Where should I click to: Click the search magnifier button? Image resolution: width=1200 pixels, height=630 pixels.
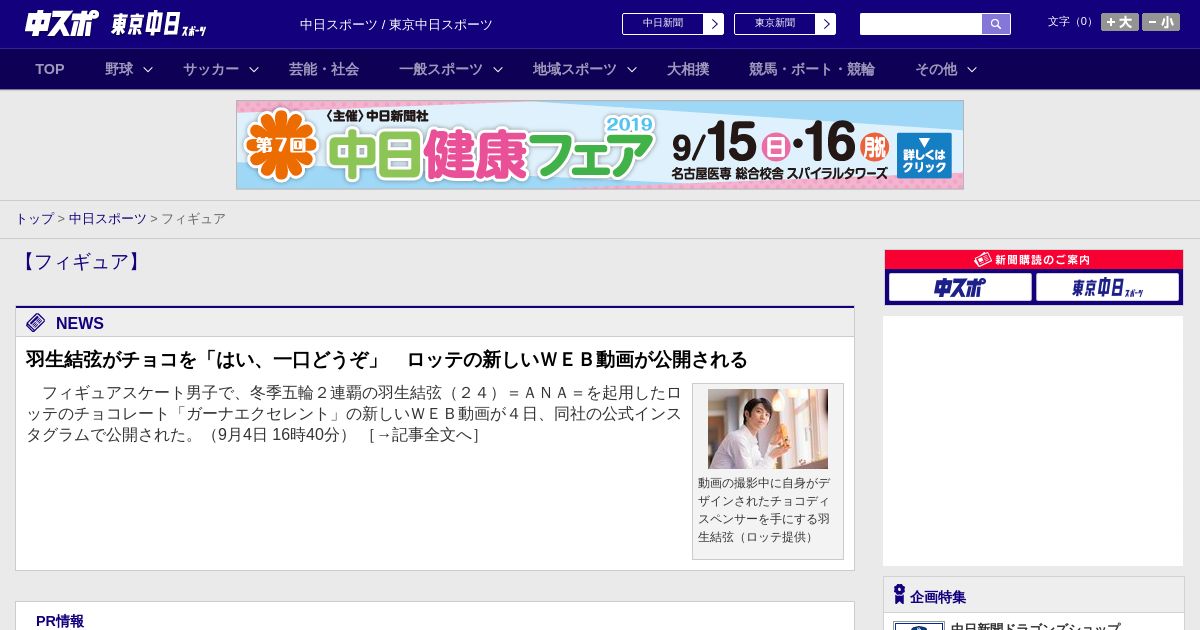coord(996,24)
